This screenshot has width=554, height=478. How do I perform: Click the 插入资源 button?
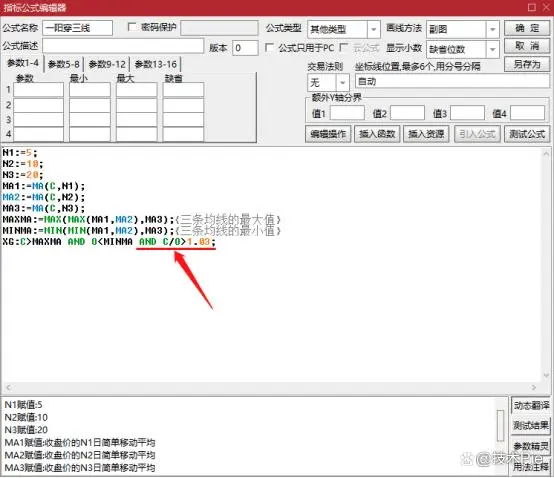pos(426,134)
